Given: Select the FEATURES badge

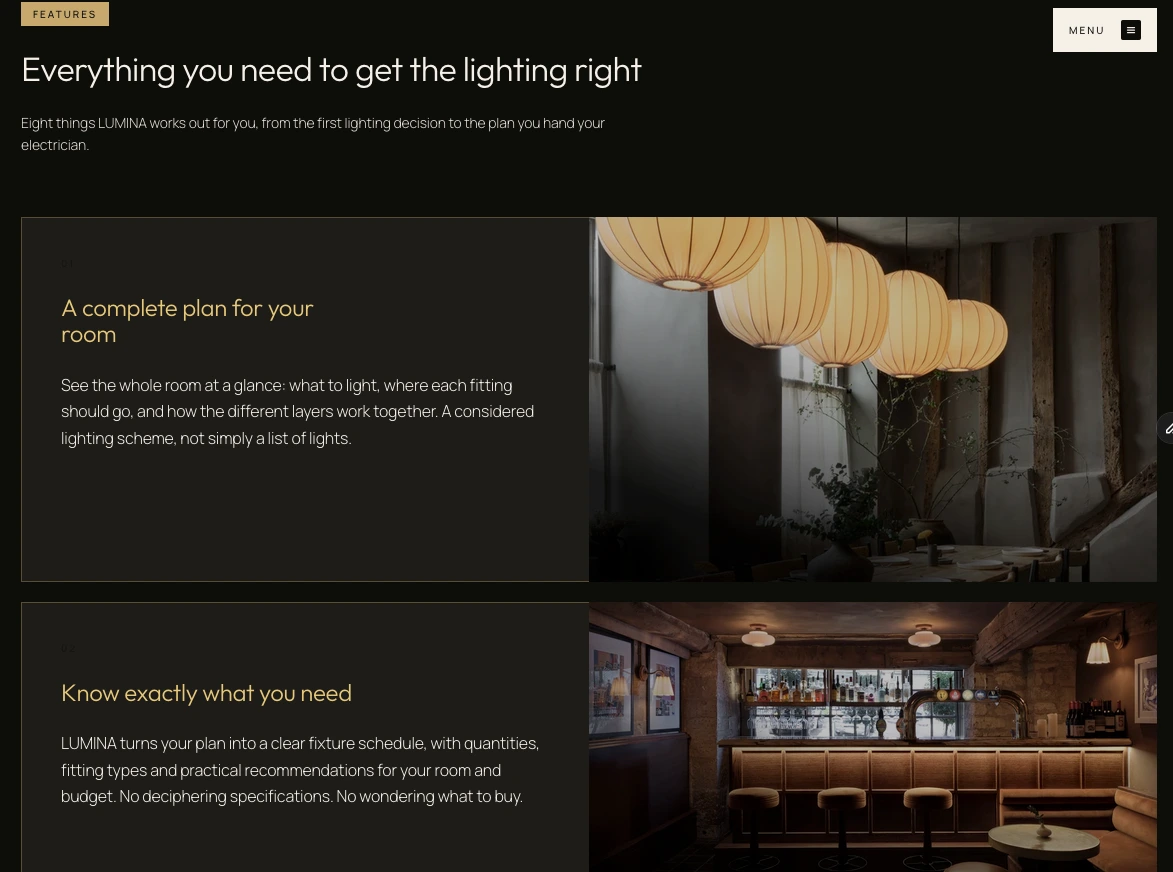Looking at the screenshot, I should point(64,14).
